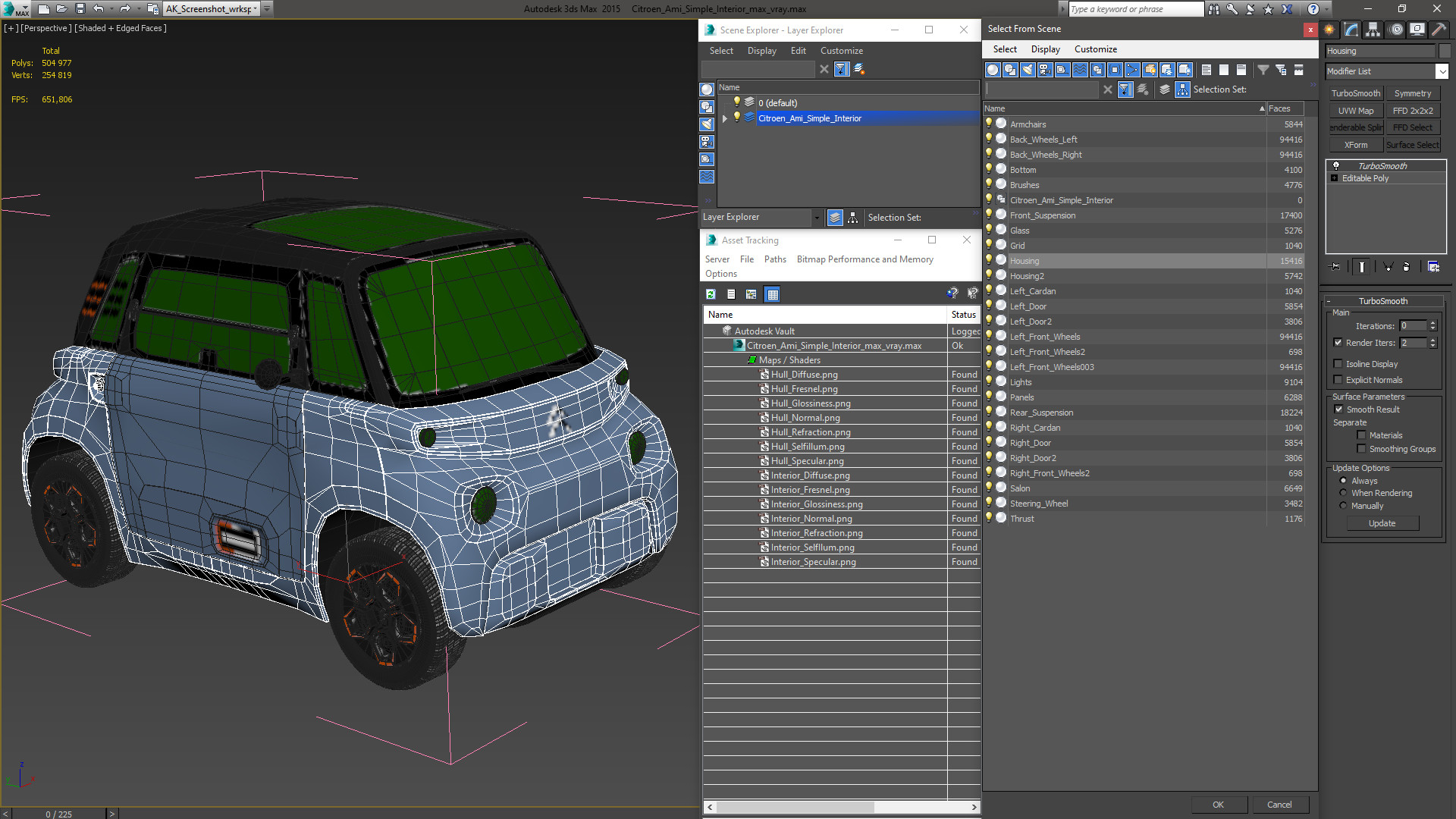The width and height of the screenshot is (1456, 819).
Task: Click the funnel filter icon in Select From Scene
Action: (1263, 70)
